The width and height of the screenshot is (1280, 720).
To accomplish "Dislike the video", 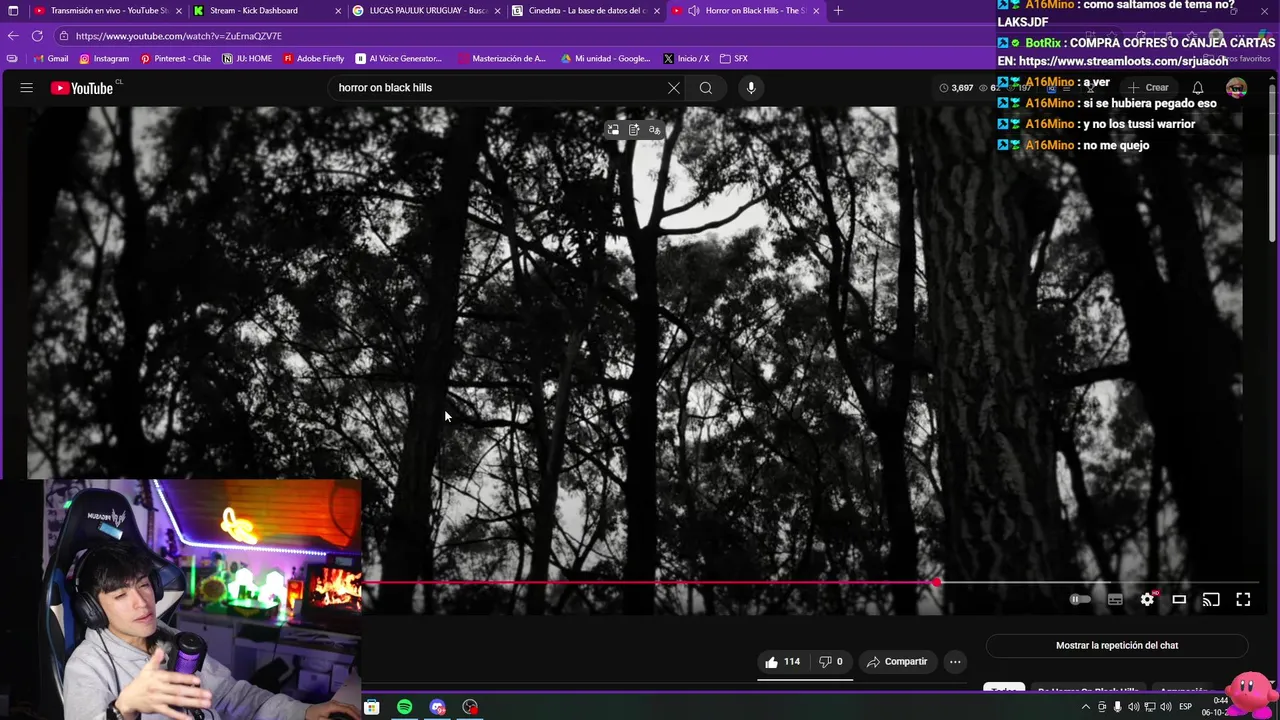I will point(831,662).
